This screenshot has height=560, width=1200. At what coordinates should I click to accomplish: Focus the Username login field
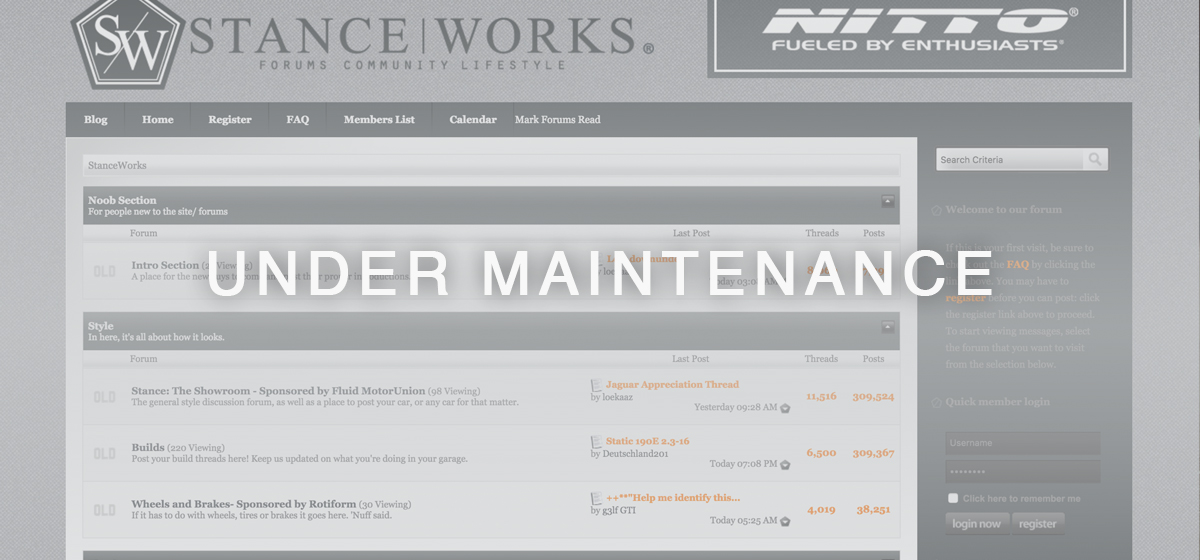click(x=1022, y=443)
